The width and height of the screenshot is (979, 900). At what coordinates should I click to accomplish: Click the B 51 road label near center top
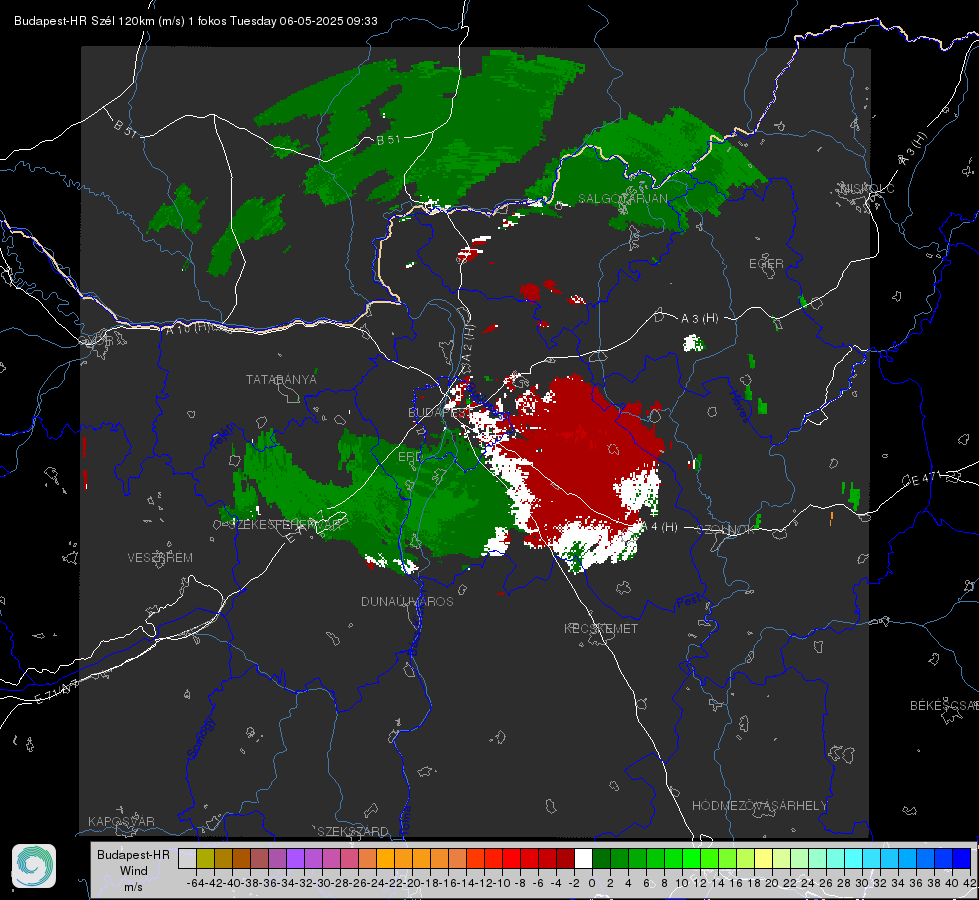(388, 140)
